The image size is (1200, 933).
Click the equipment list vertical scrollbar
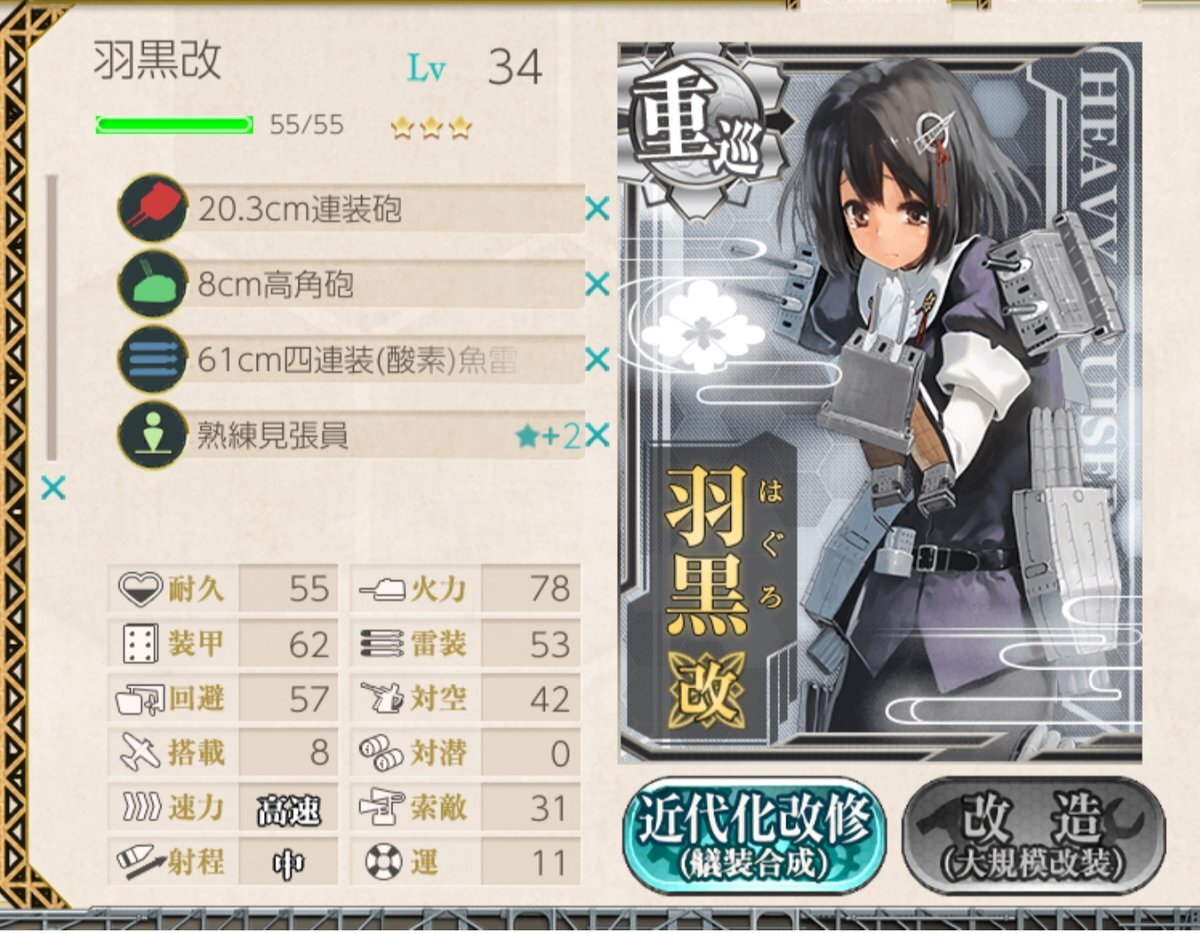point(52,318)
